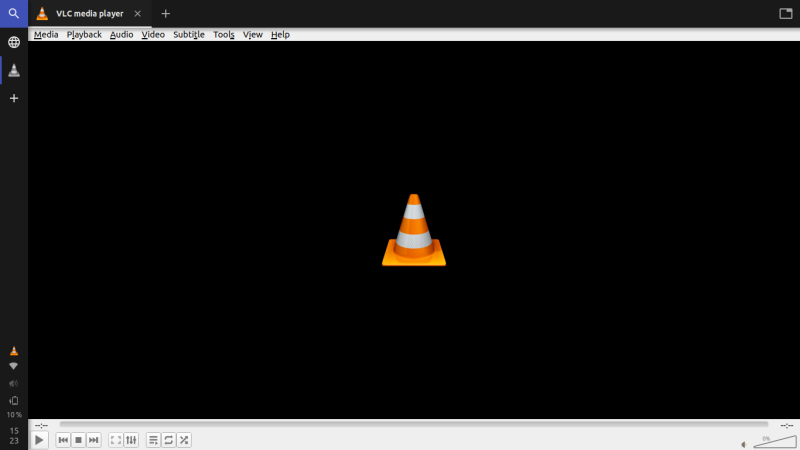Mute audio via speaker icon

point(744,444)
